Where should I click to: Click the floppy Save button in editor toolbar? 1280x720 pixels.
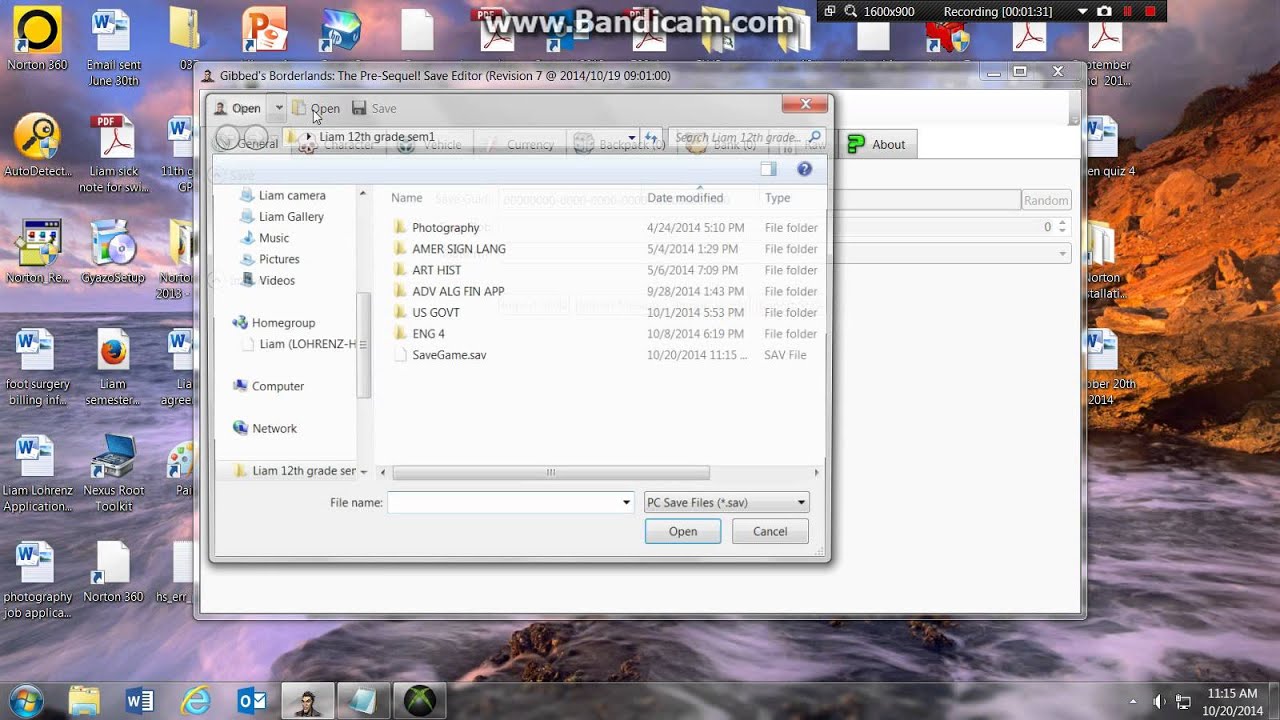374,108
